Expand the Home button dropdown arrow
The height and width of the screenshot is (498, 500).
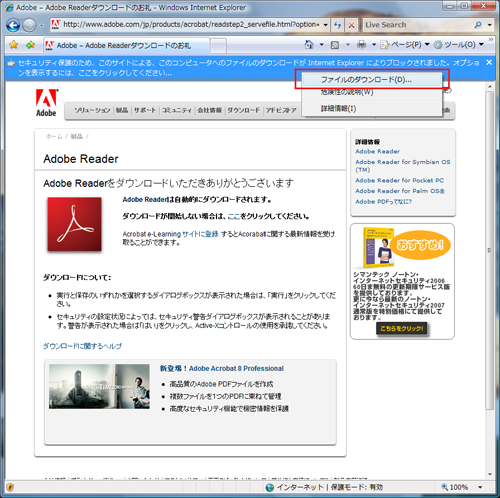[x=321, y=45]
